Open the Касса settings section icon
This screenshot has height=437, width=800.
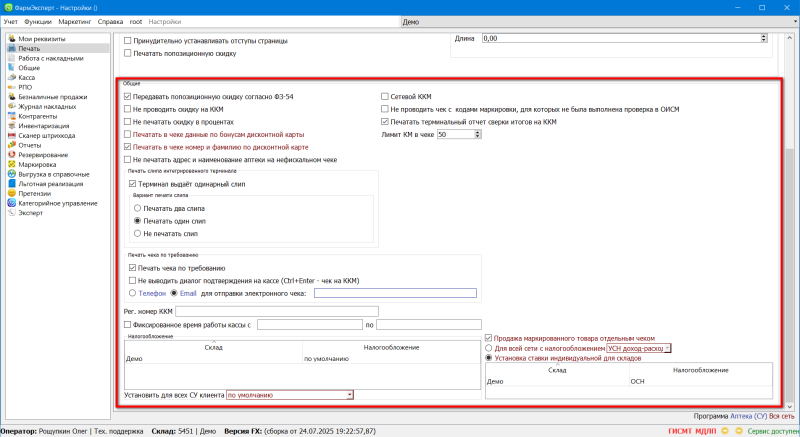pyautogui.click(x=10, y=77)
